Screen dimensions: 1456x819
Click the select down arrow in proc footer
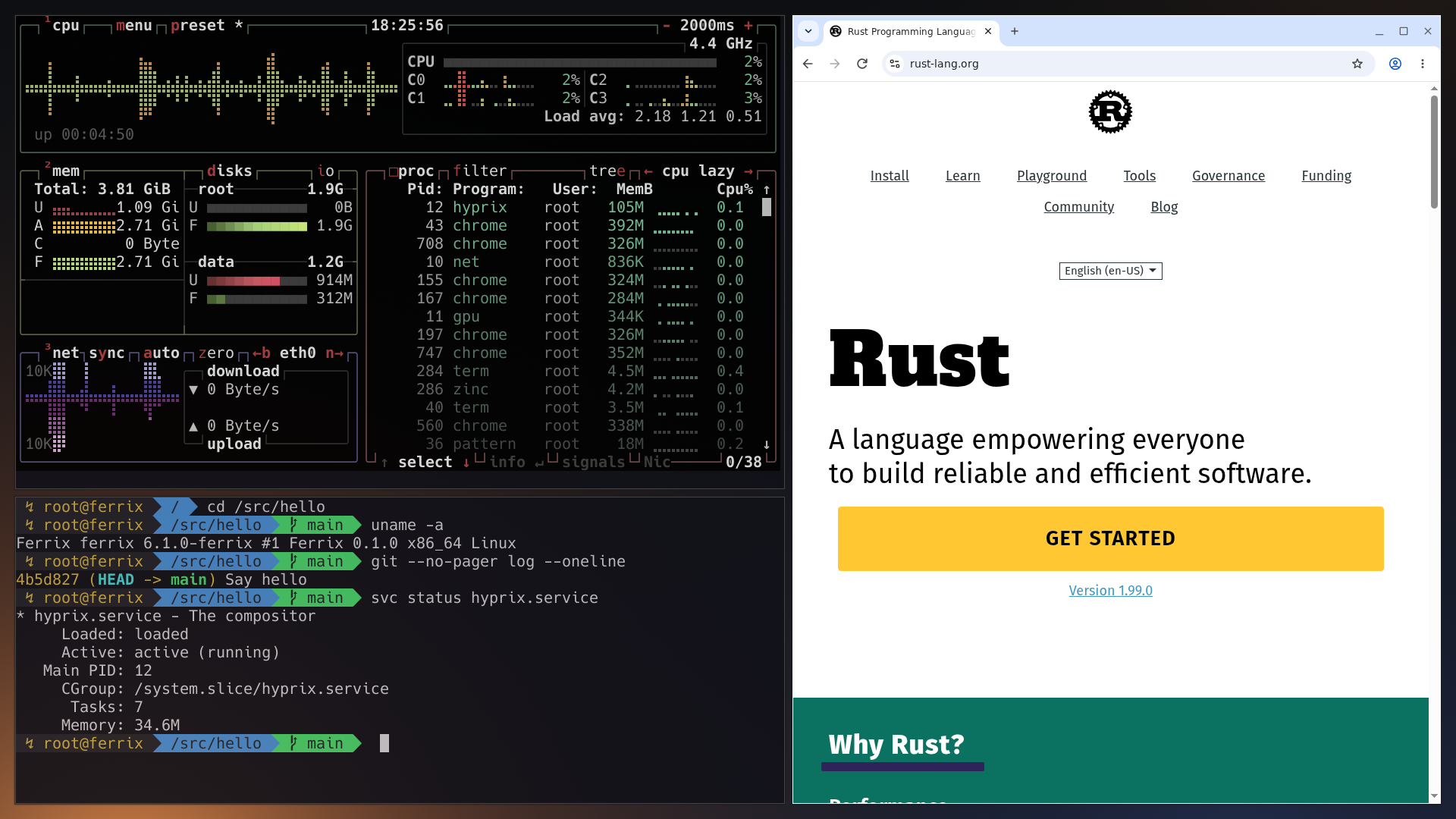tap(466, 463)
